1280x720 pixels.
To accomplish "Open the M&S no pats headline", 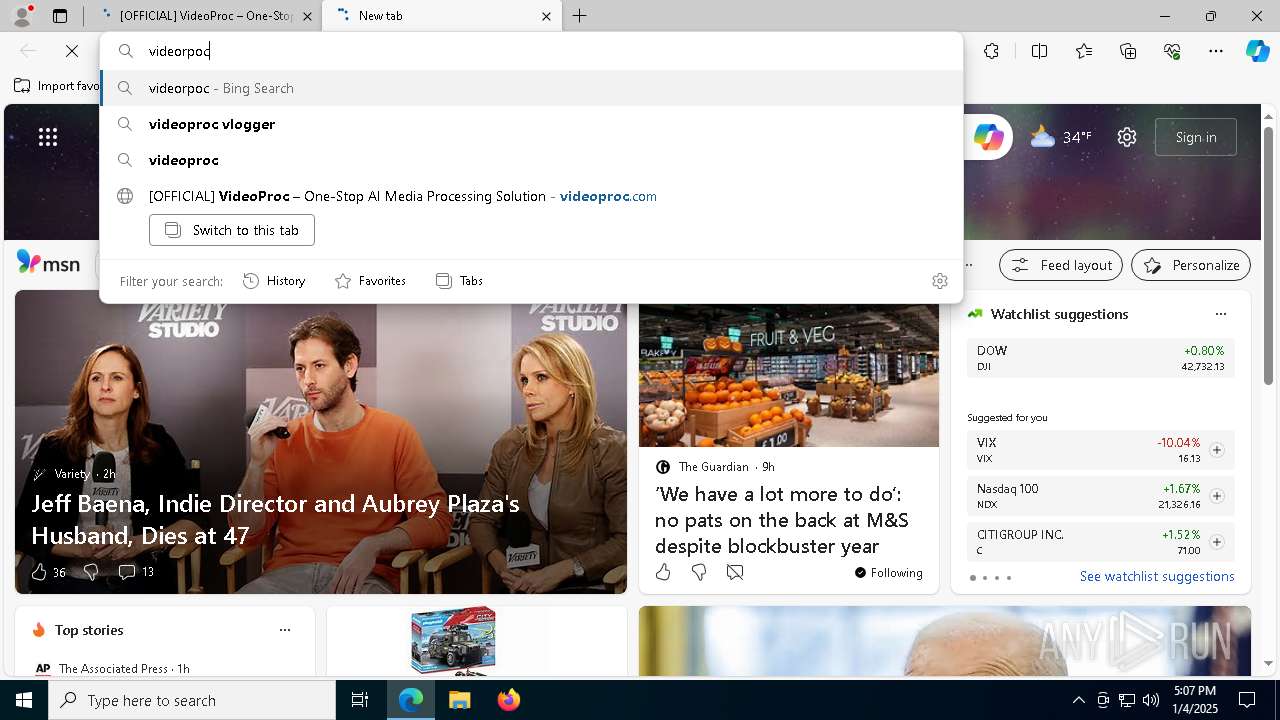I will click(x=782, y=520).
